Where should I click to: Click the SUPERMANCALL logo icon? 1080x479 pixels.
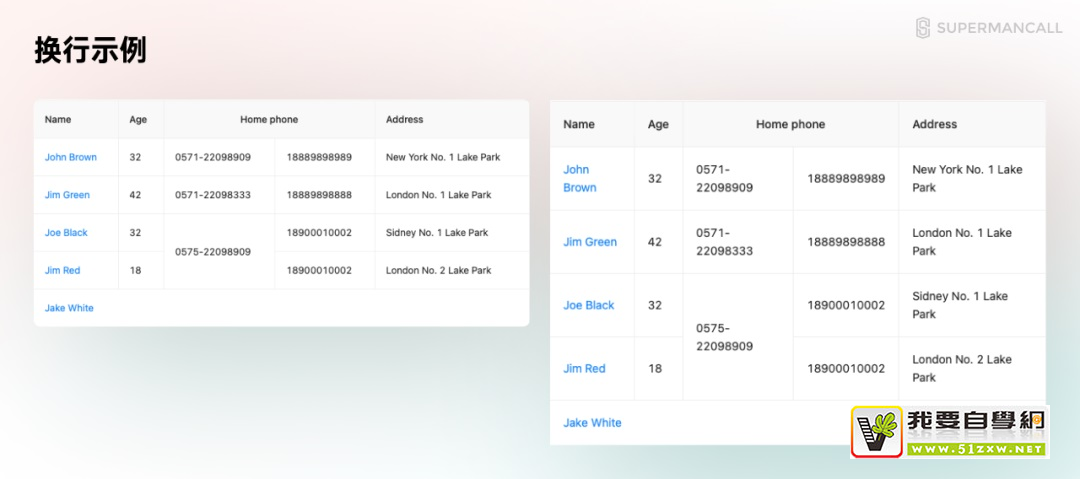[x=923, y=28]
